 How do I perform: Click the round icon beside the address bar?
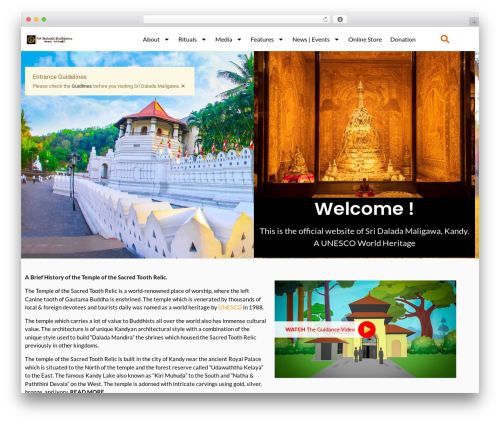pos(340,20)
